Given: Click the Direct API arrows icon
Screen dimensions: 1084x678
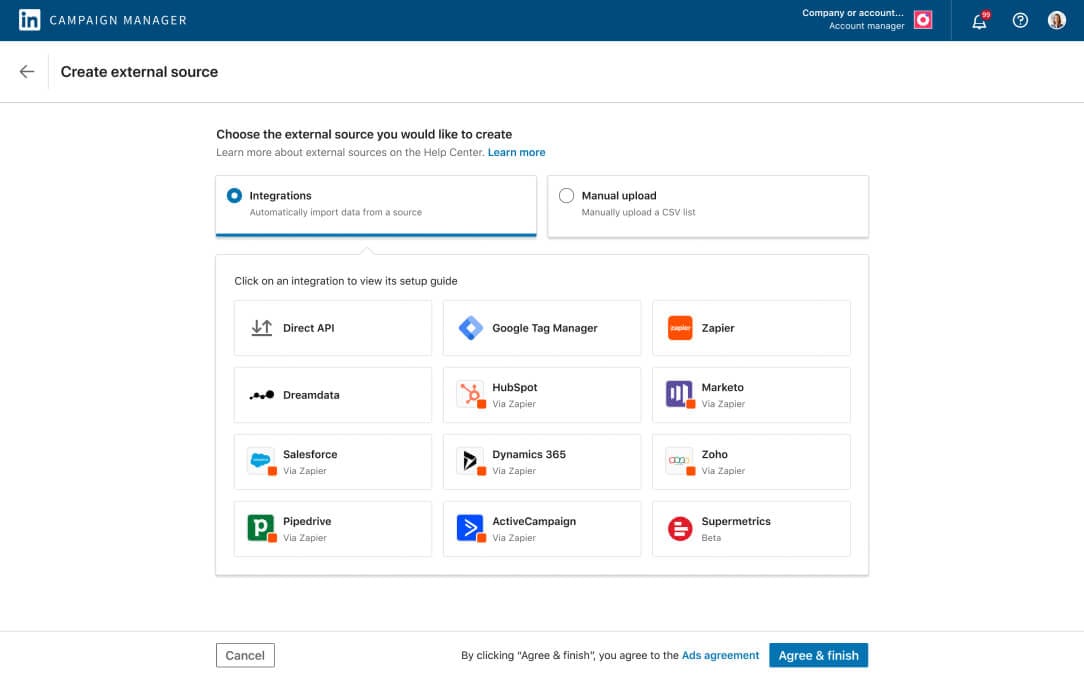Looking at the screenshot, I should point(261,328).
